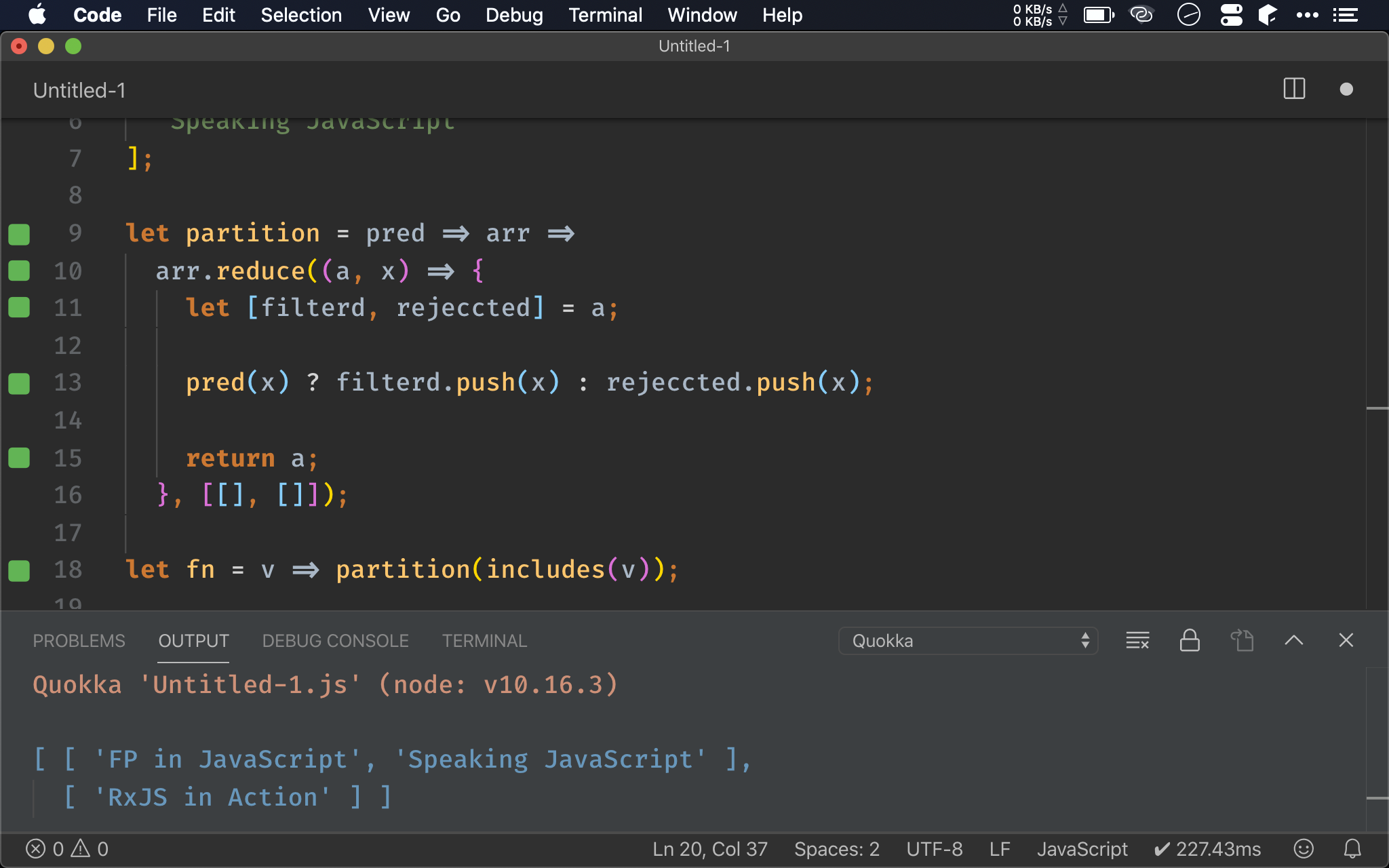Click the output panel scrollbar
The height and width of the screenshot is (868, 1389).
(1377, 749)
